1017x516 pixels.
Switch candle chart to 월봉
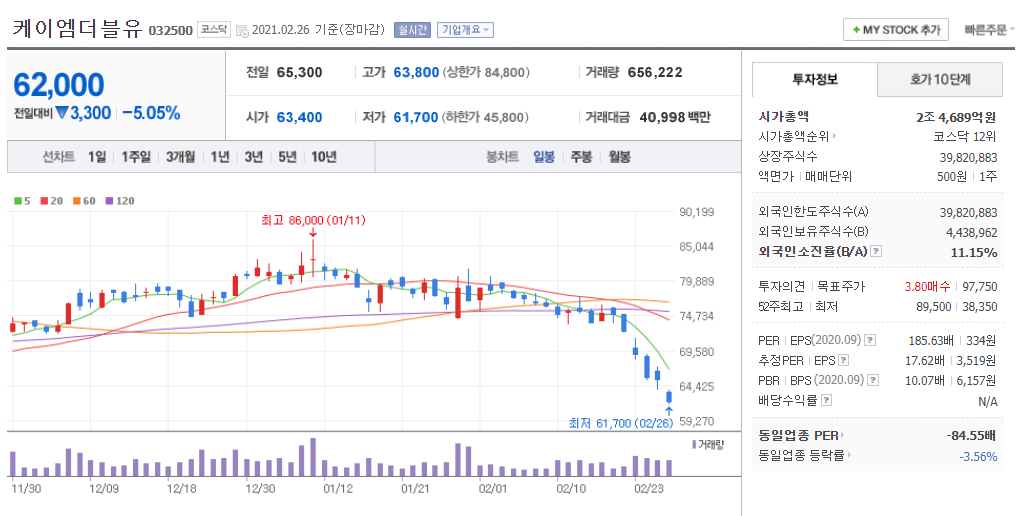pyautogui.click(x=619, y=157)
